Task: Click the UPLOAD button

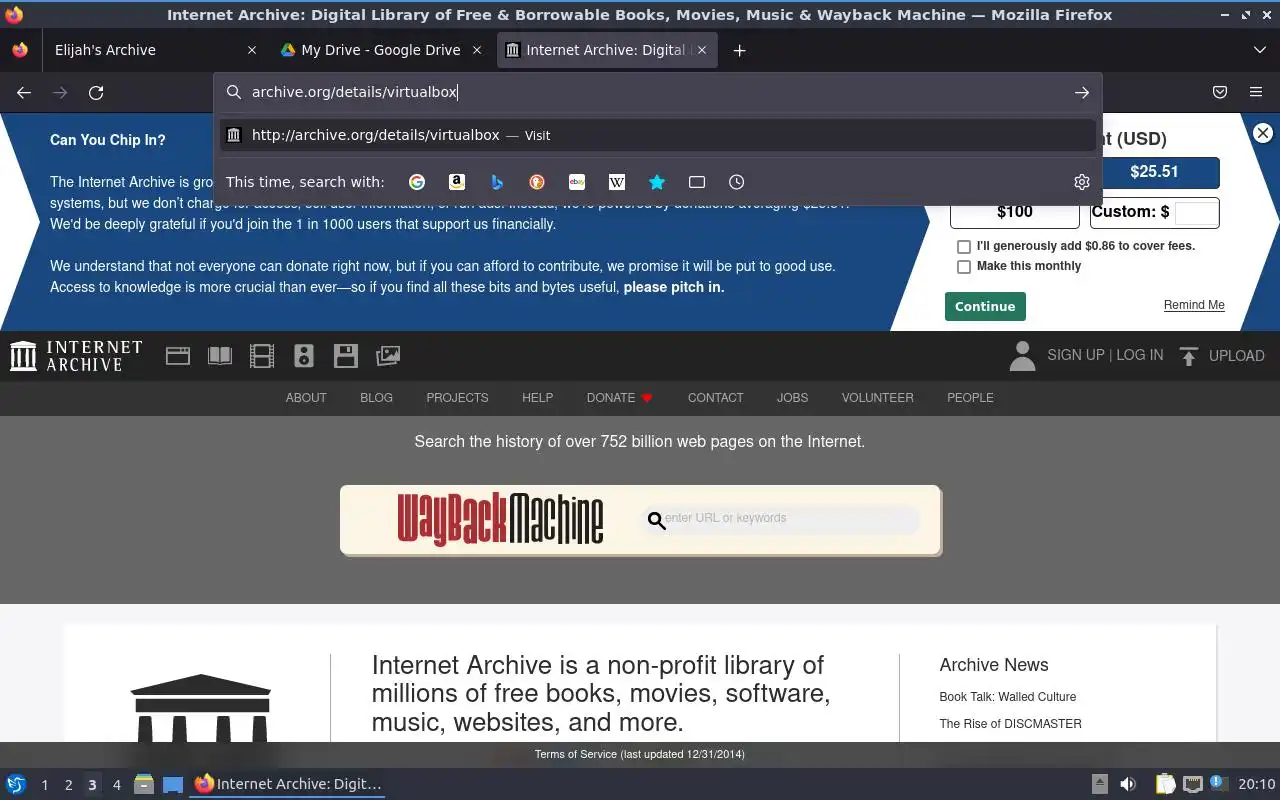Action: tap(1222, 356)
